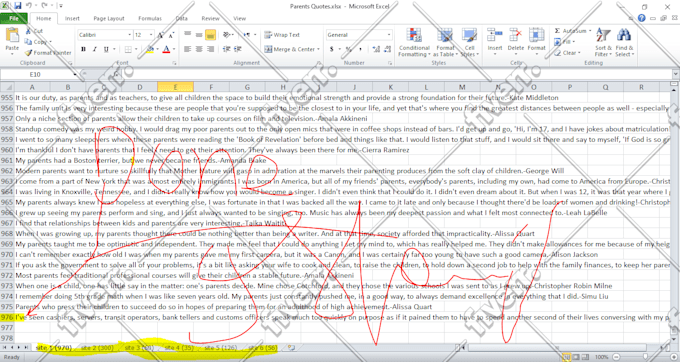Click Undo in Quick Access Toolbar
This screenshot has width=680, height=362.
point(29,6)
